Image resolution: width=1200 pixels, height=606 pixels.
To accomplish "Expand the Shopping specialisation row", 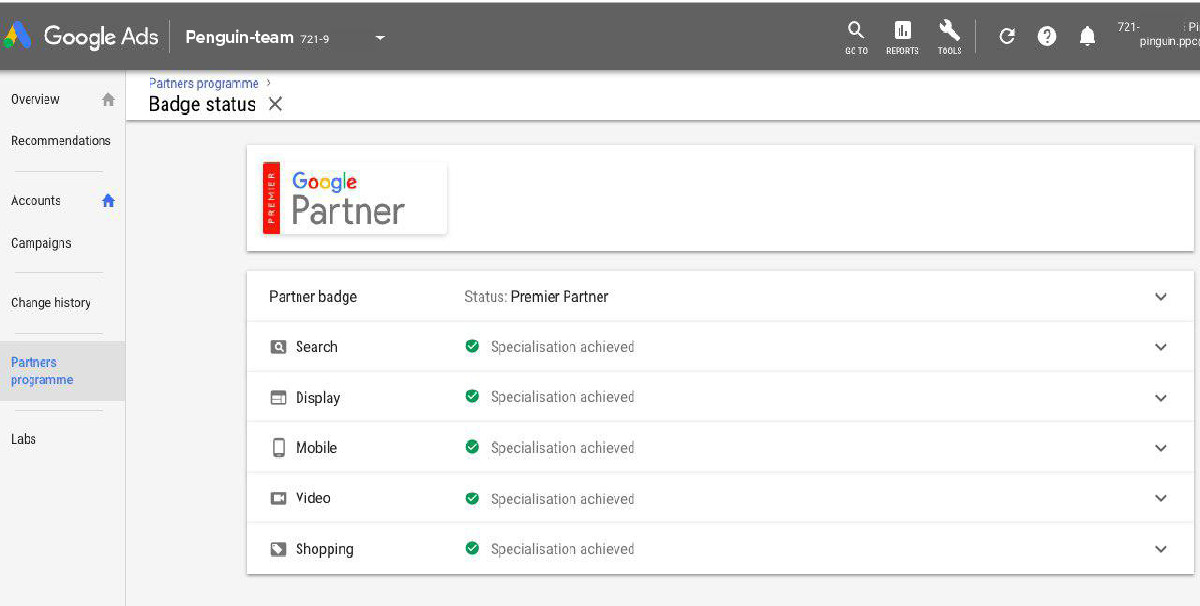I will (1161, 549).
